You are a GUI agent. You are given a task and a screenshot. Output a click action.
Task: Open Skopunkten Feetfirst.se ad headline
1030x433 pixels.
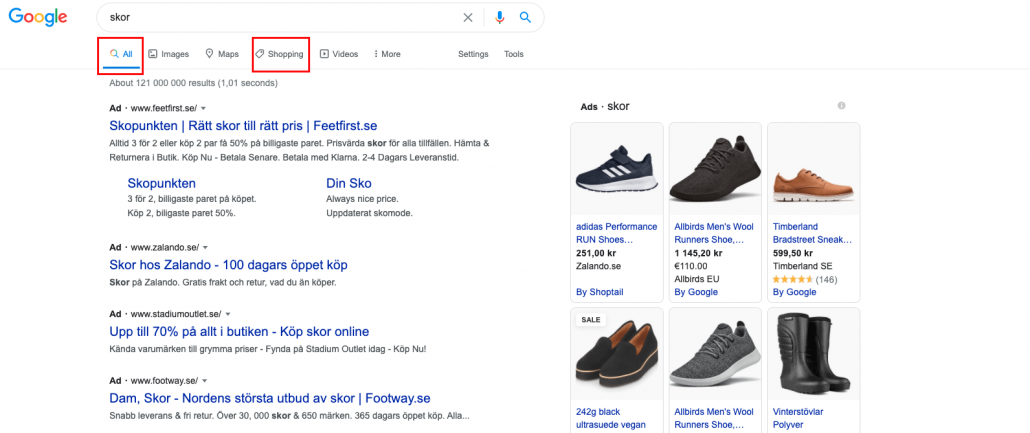pos(243,125)
